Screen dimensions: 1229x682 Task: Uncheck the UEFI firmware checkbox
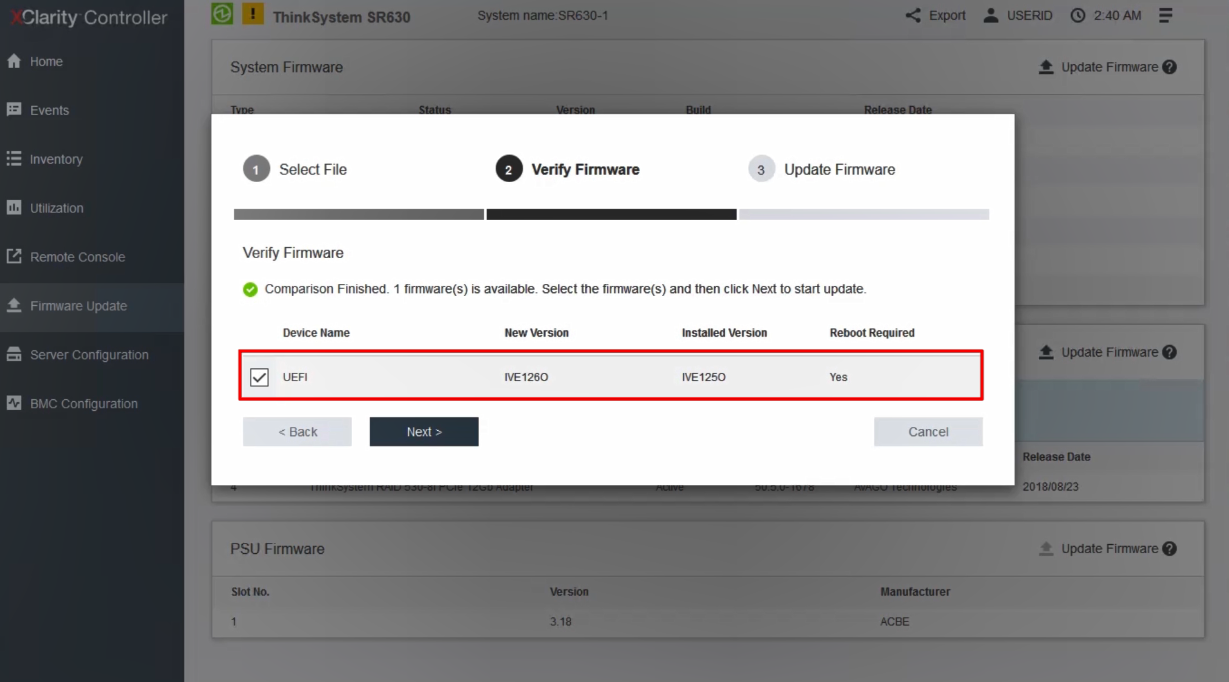pyautogui.click(x=260, y=377)
